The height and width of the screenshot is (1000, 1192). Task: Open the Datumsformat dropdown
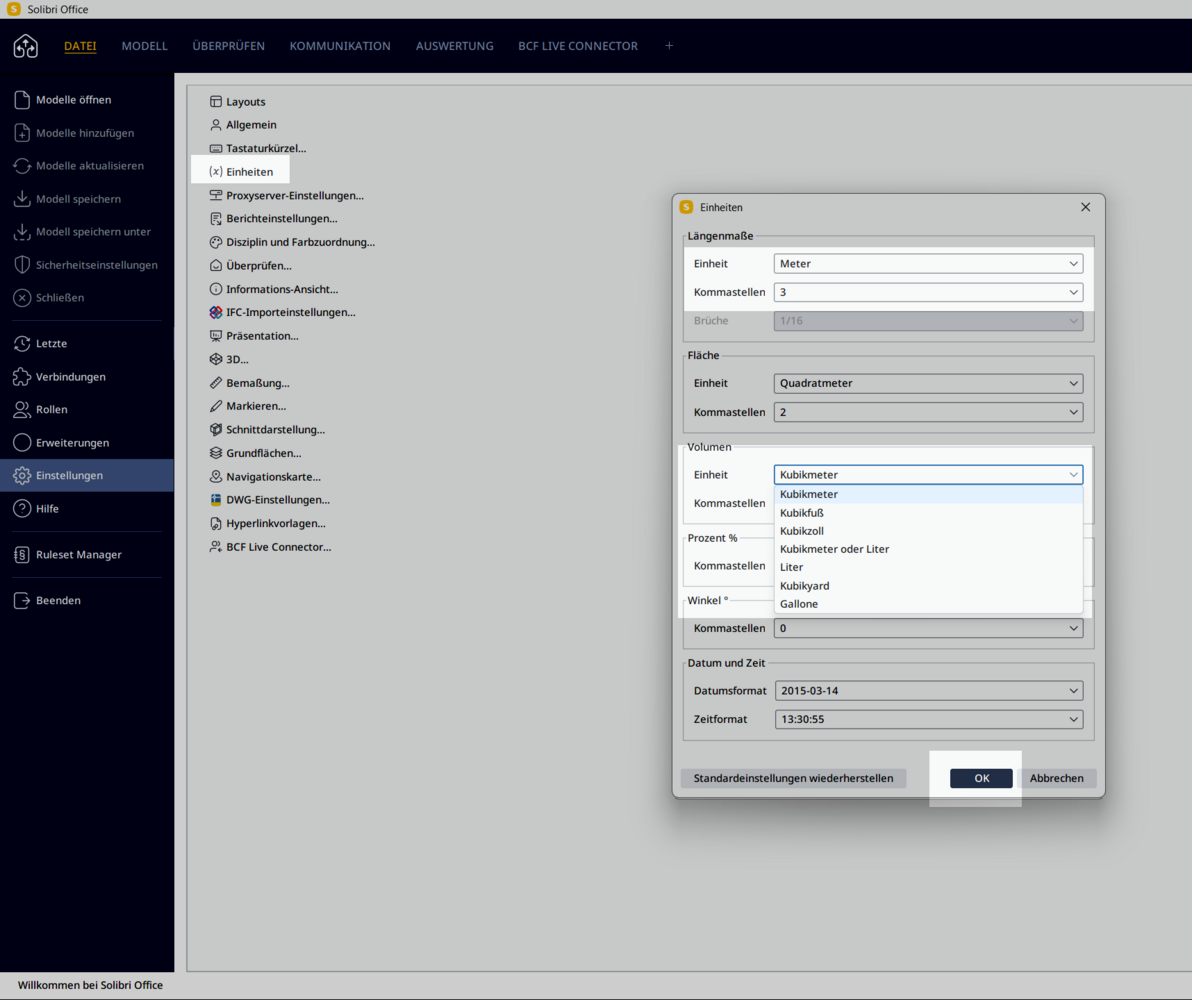click(x=929, y=690)
